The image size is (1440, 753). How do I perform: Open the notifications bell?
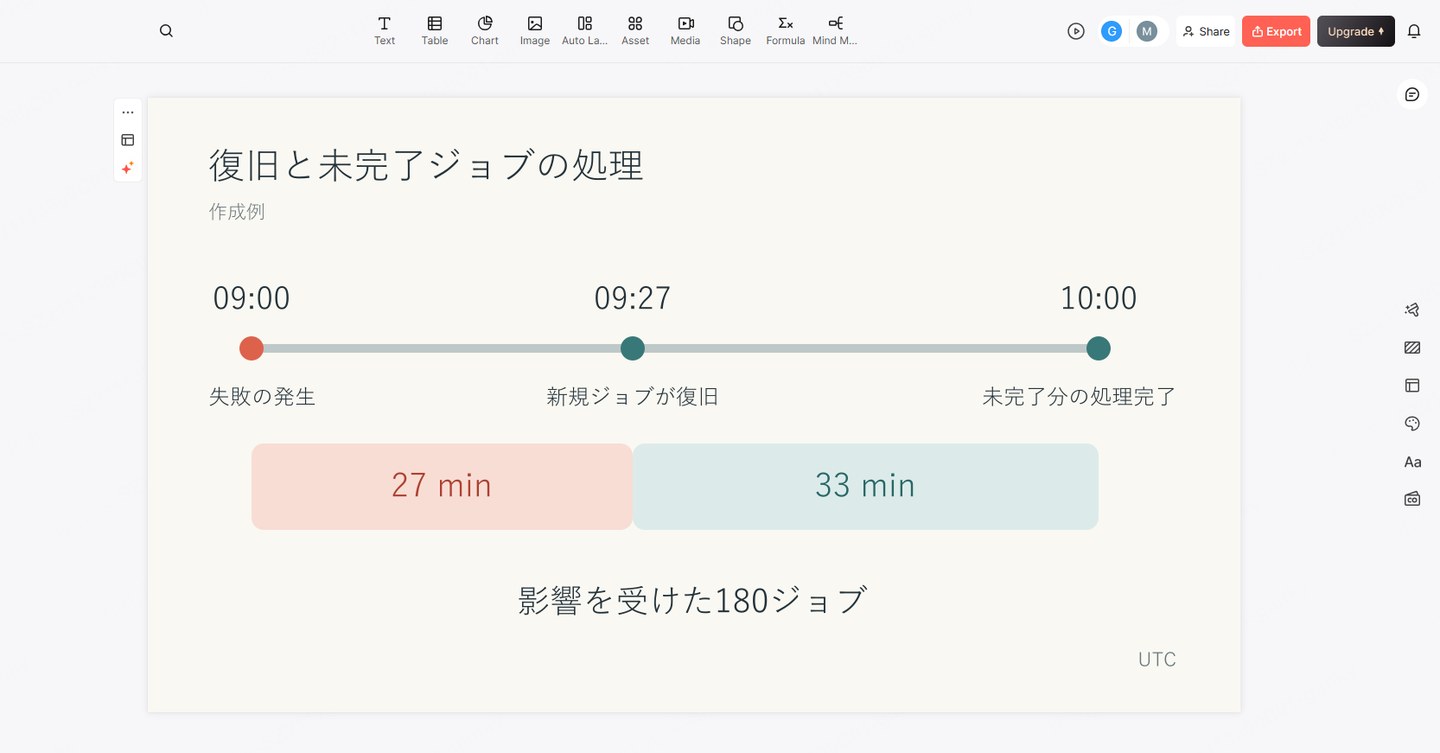click(x=1414, y=31)
